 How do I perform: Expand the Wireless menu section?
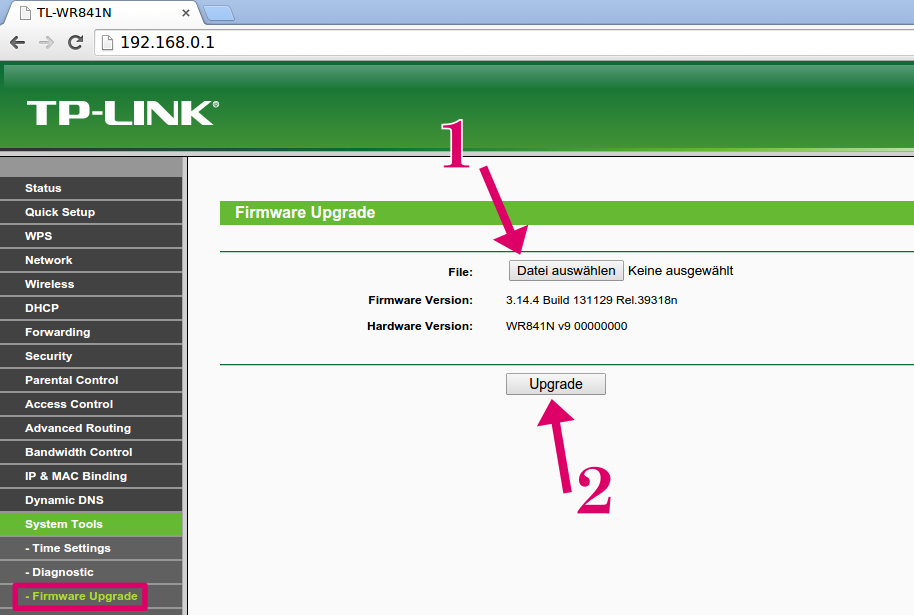click(91, 284)
